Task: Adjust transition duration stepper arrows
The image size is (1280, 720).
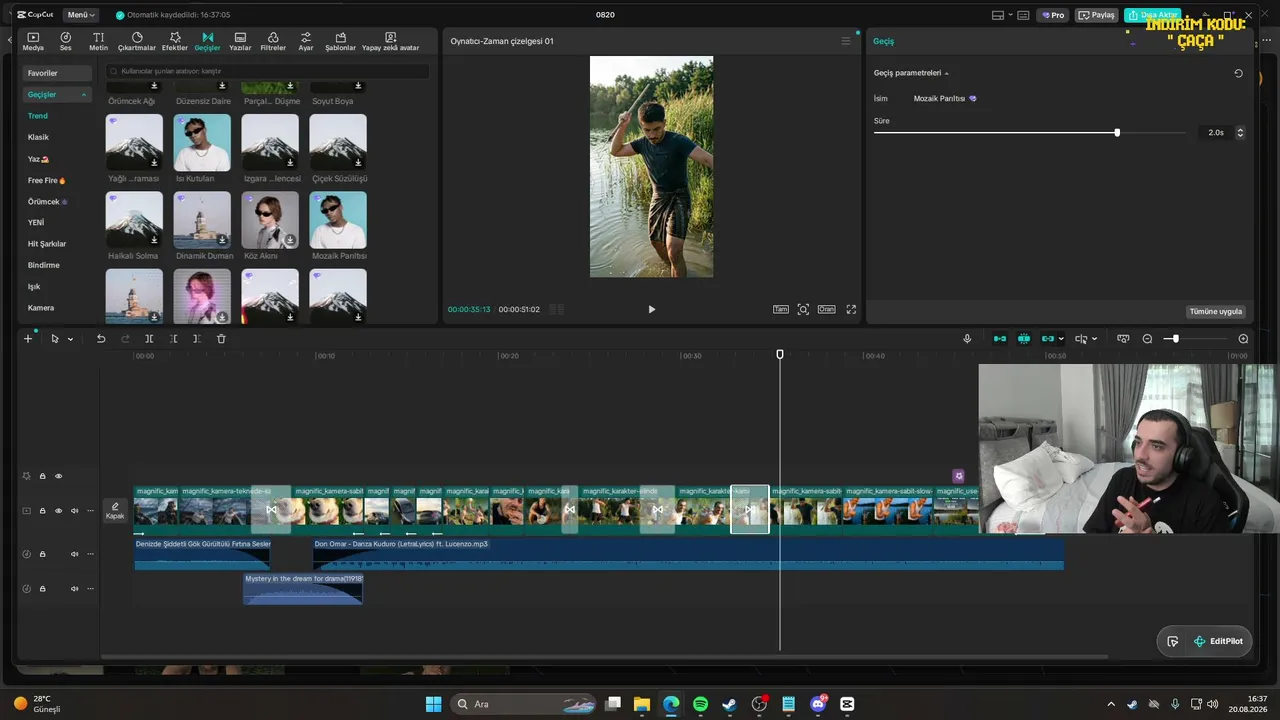Action: point(1240,132)
